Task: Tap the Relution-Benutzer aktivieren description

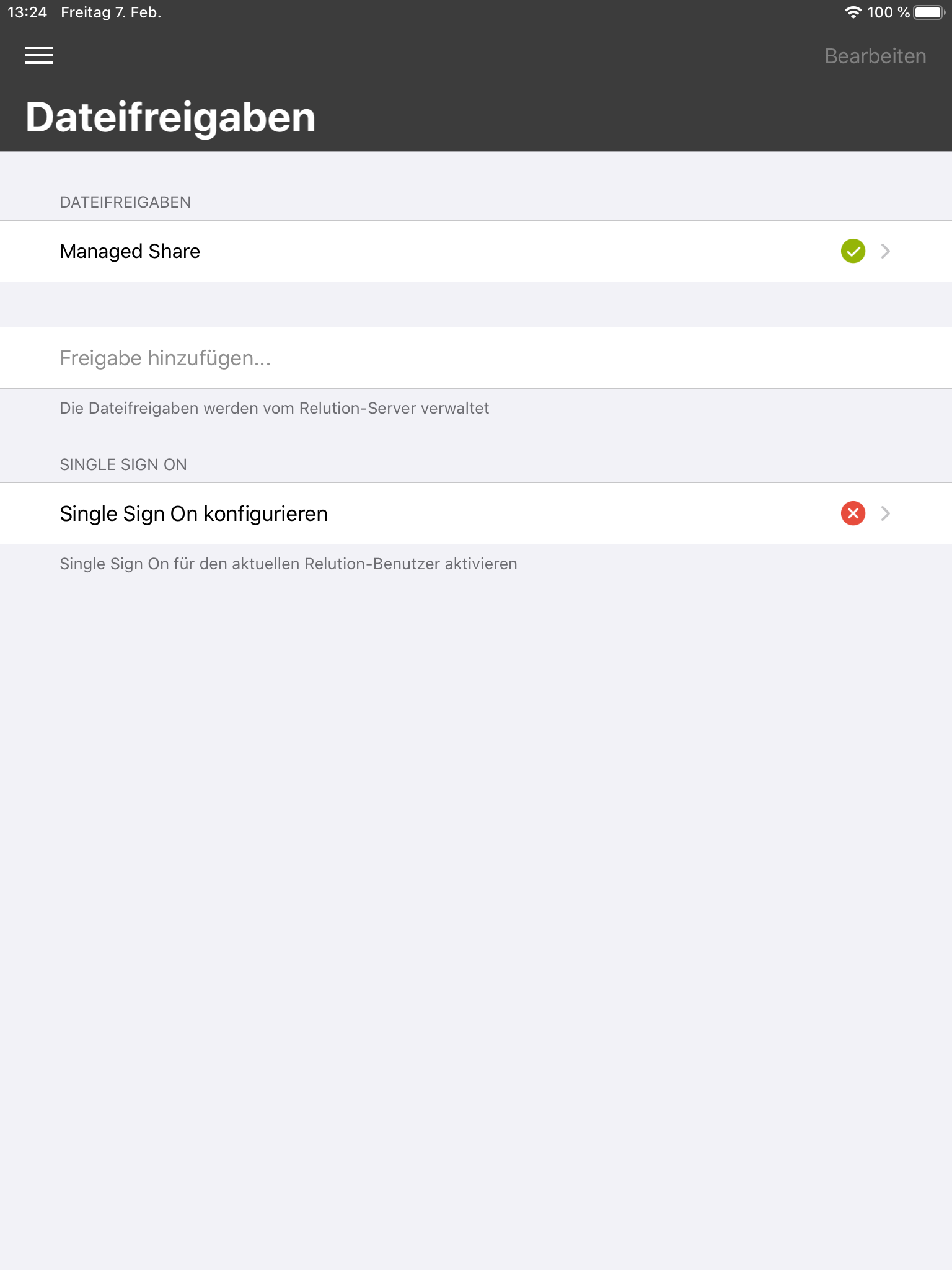Action: click(x=288, y=564)
